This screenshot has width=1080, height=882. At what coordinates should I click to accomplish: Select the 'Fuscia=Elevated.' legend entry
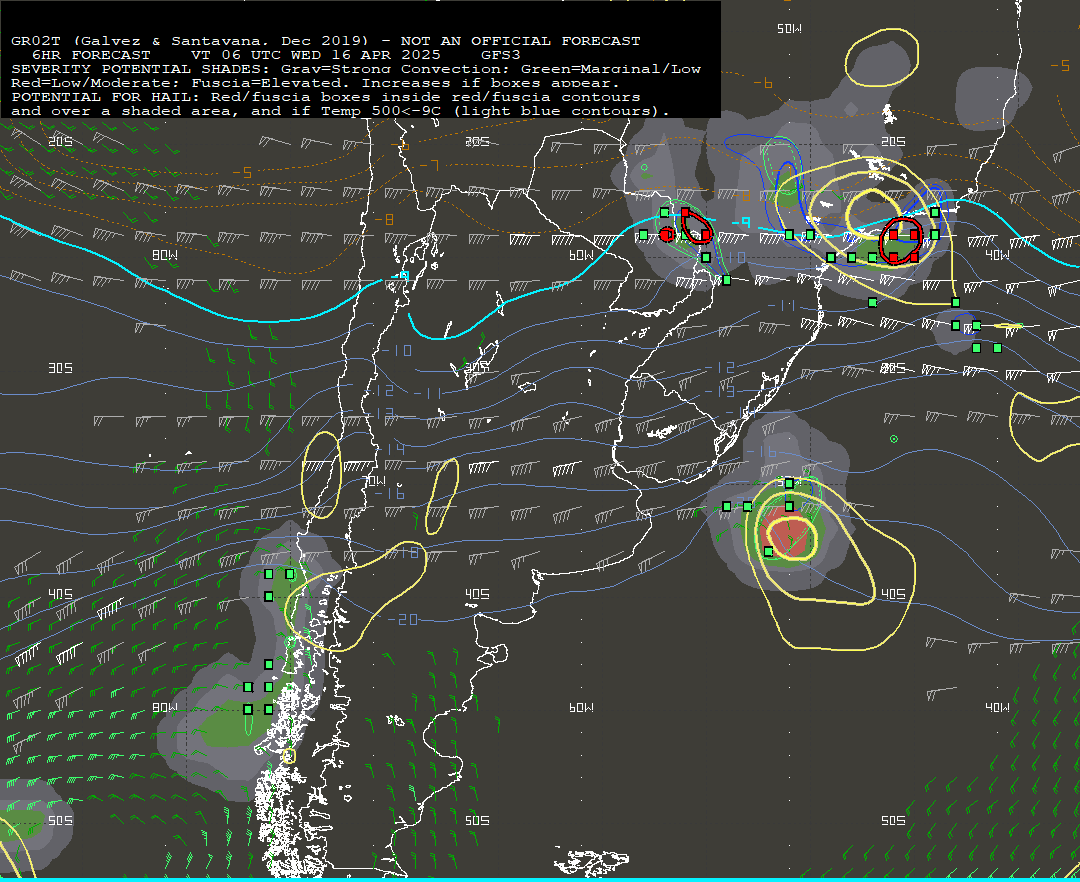[273, 83]
